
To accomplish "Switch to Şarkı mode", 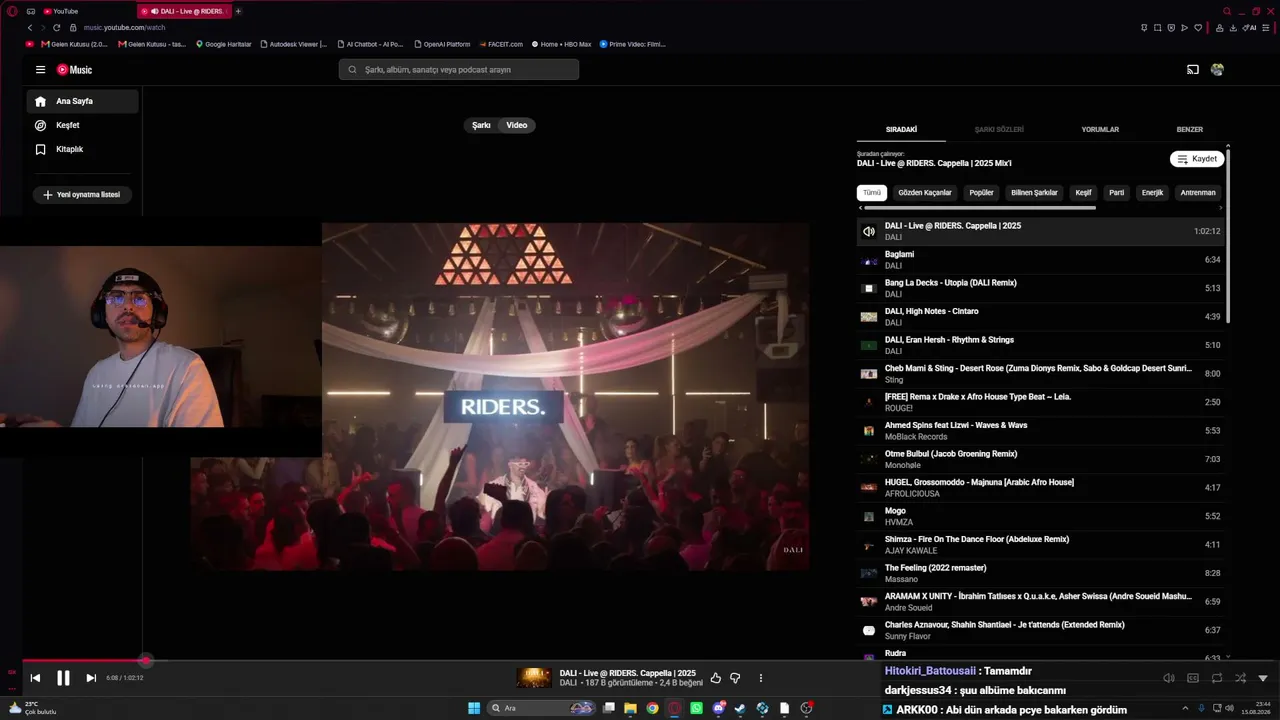I will pyautogui.click(x=481, y=125).
